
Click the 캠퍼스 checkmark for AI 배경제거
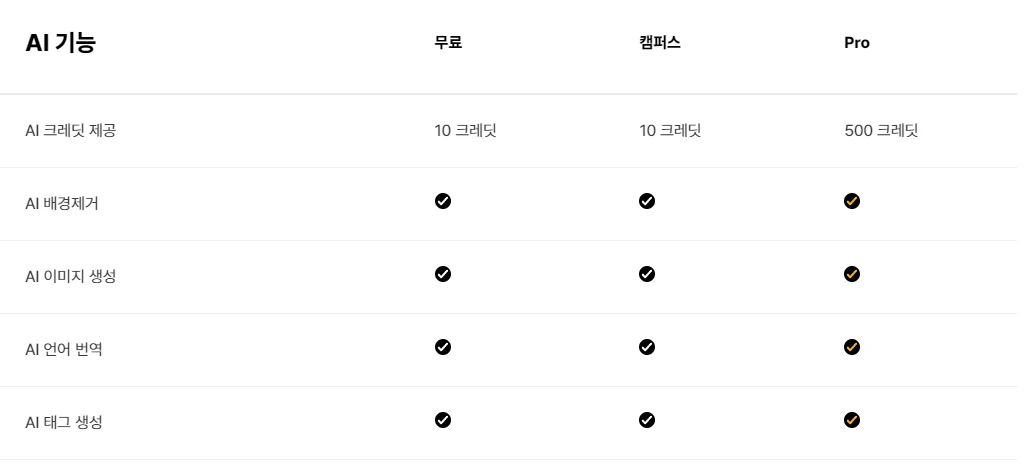(647, 201)
